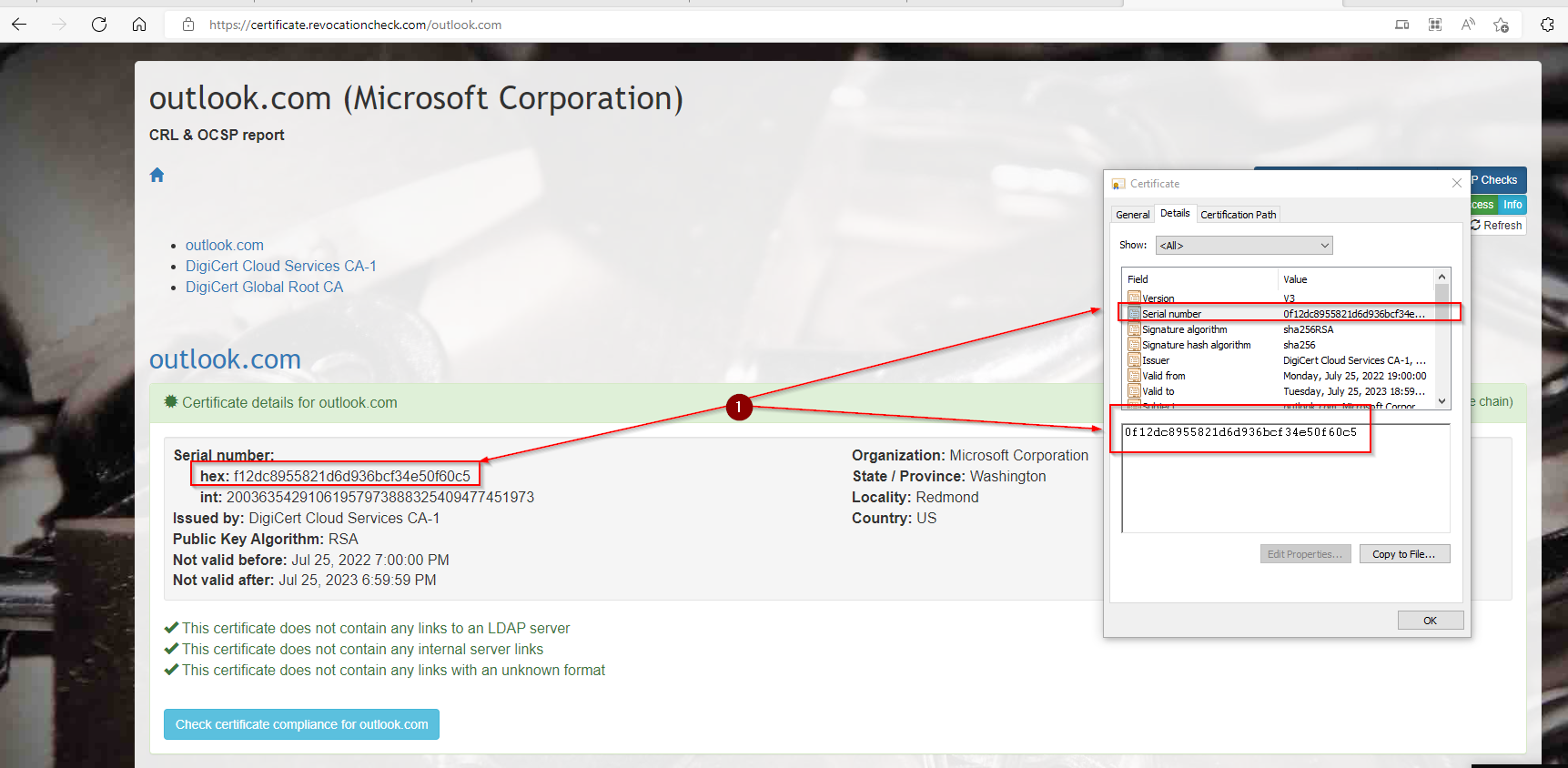Click the Certificate details for outlook.com header
The image size is (1568, 768).
[289, 402]
